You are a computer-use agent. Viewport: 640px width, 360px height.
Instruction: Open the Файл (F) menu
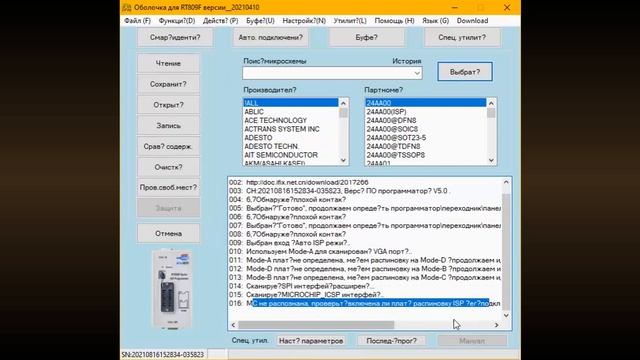click(138, 21)
